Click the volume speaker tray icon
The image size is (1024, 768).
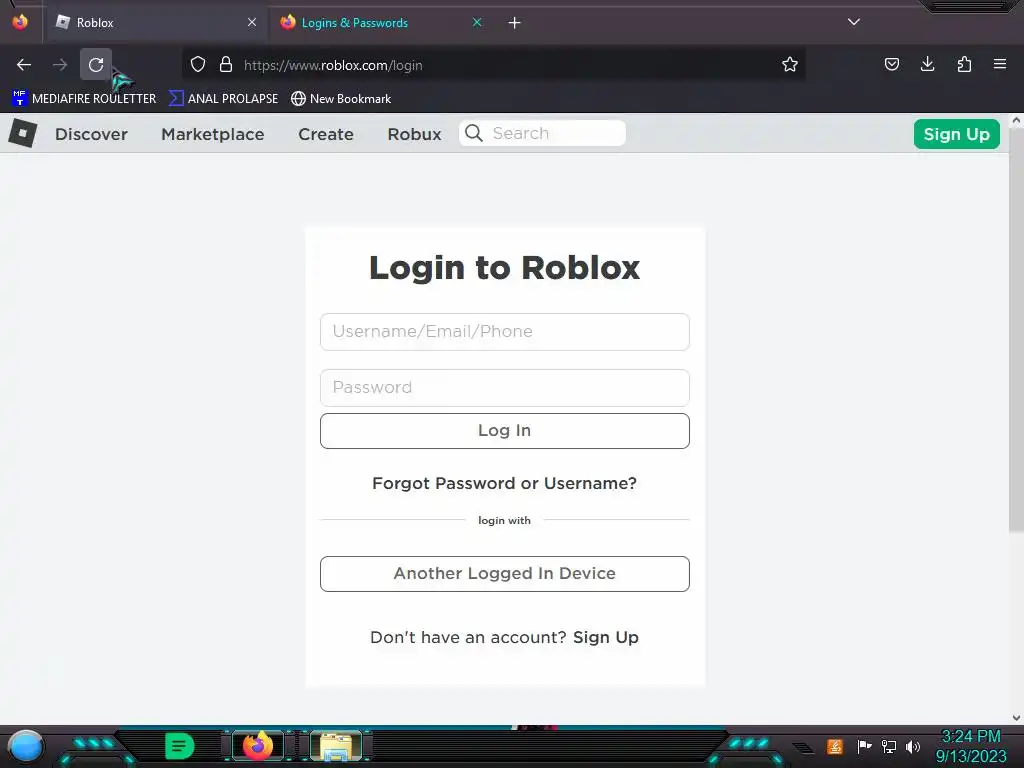[x=913, y=746]
